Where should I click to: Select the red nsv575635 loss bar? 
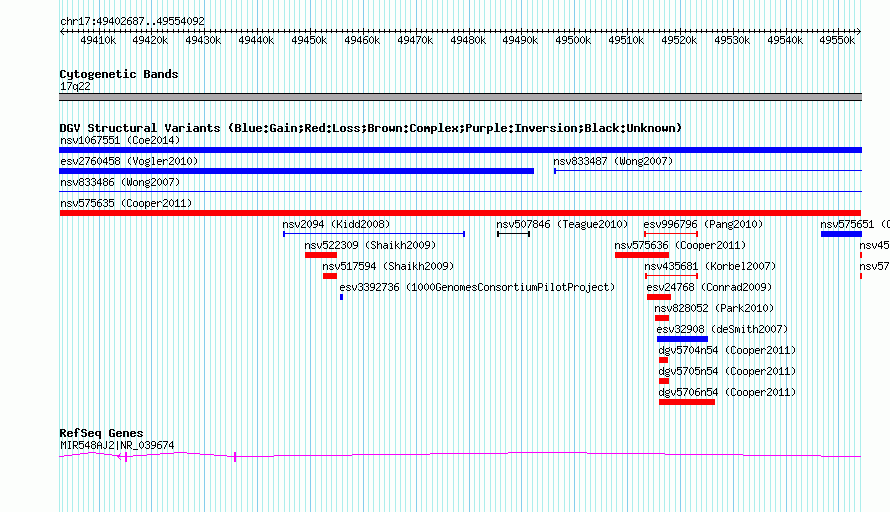click(460, 213)
